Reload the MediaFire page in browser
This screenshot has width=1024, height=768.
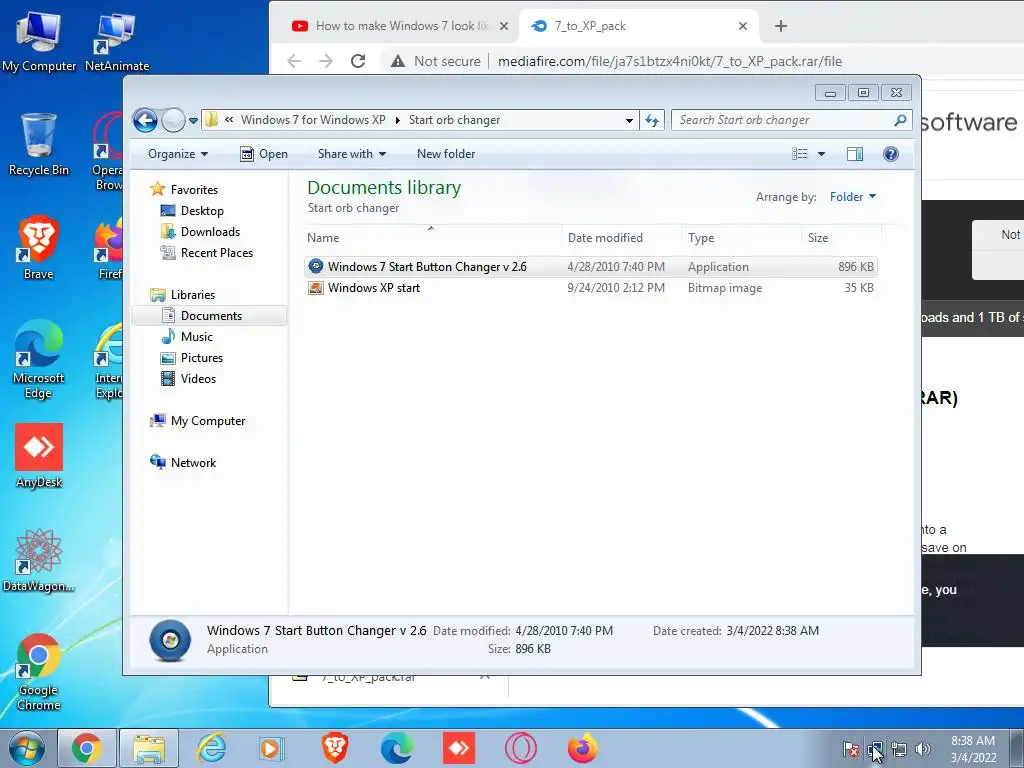pos(357,61)
